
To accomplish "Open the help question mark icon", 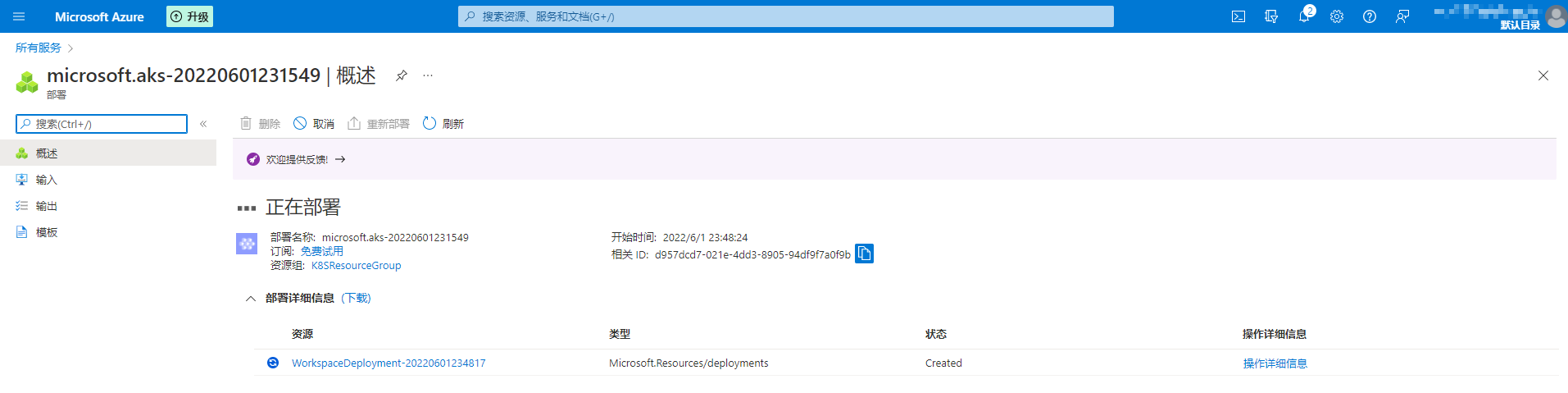I will coord(1370,16).
